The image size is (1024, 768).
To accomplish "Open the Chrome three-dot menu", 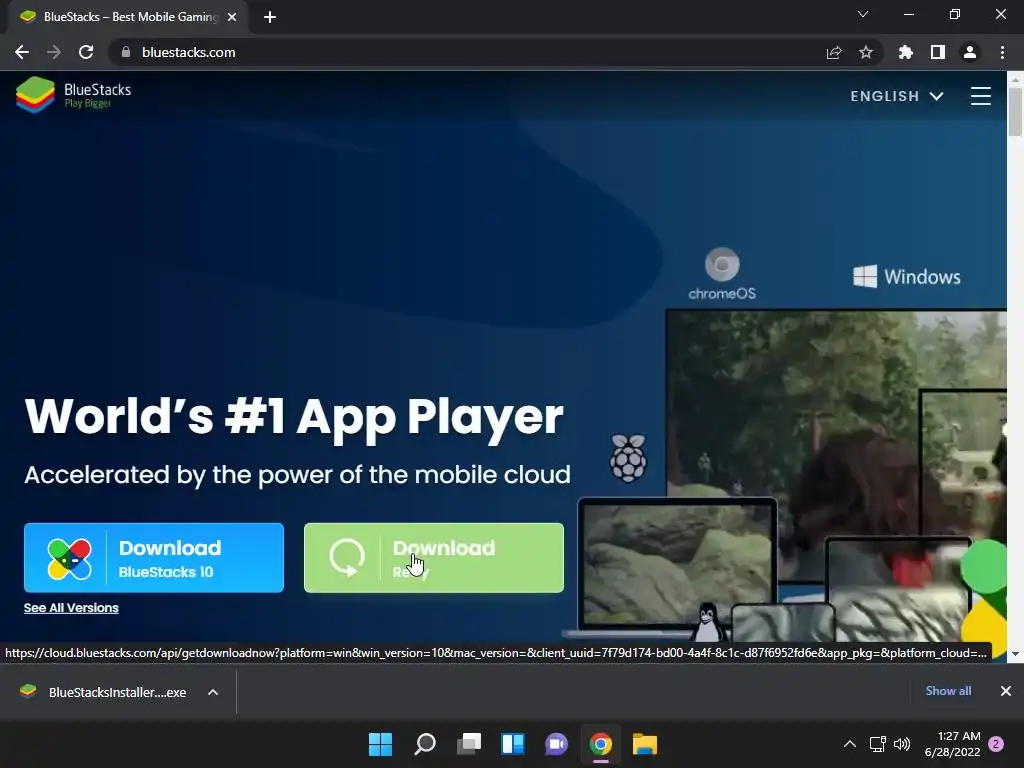I will [1002, 52].
